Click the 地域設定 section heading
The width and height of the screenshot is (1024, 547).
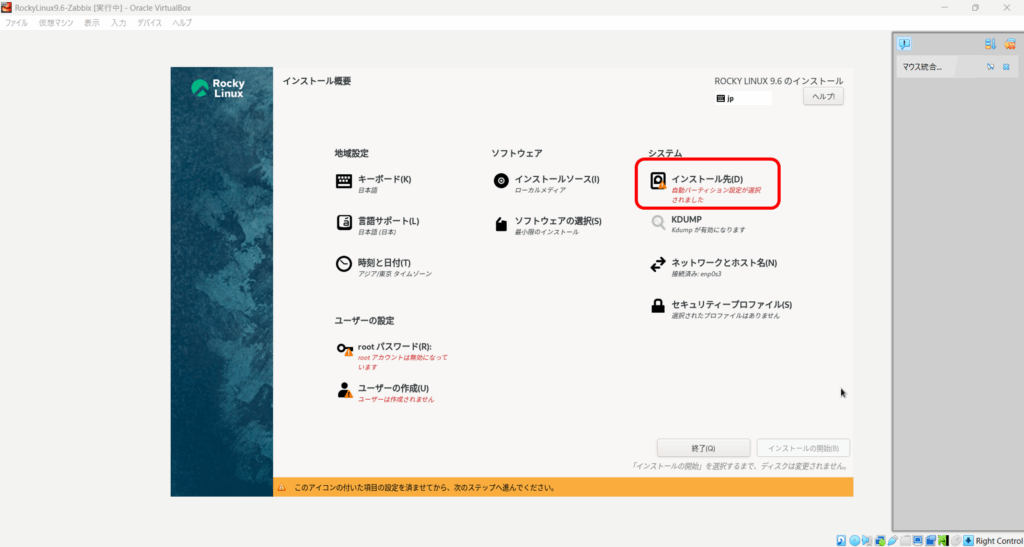pyautogui.click(x=351, y=153)
